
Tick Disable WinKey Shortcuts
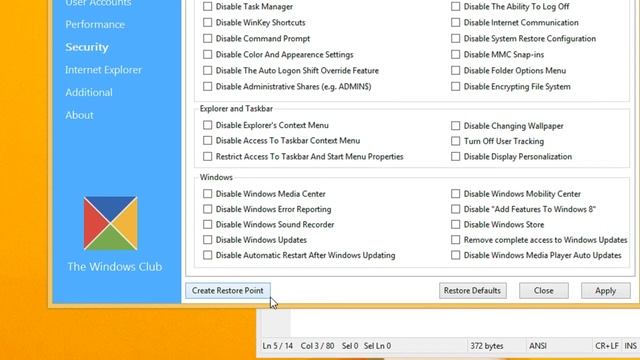pyautogui.click(x=207, y=22)
